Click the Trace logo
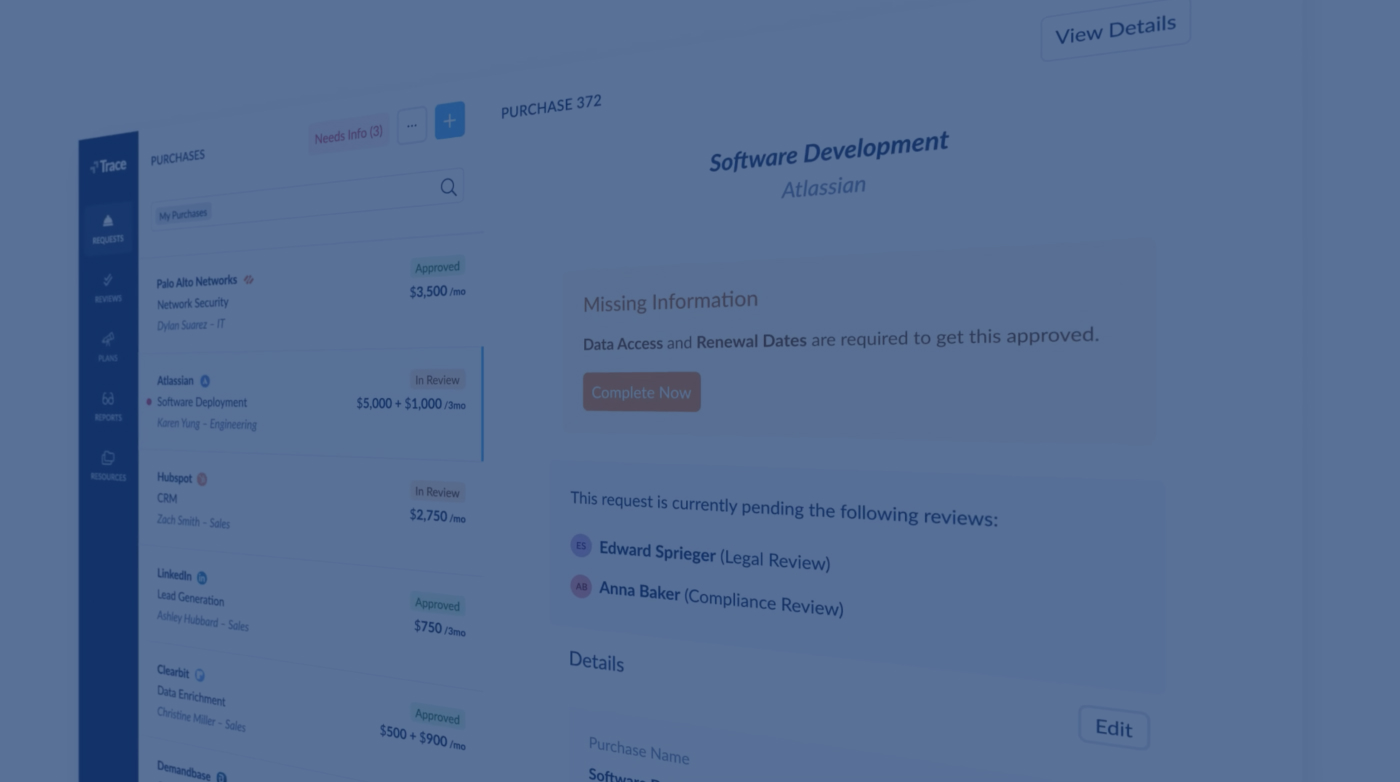 tap(108, 166)
